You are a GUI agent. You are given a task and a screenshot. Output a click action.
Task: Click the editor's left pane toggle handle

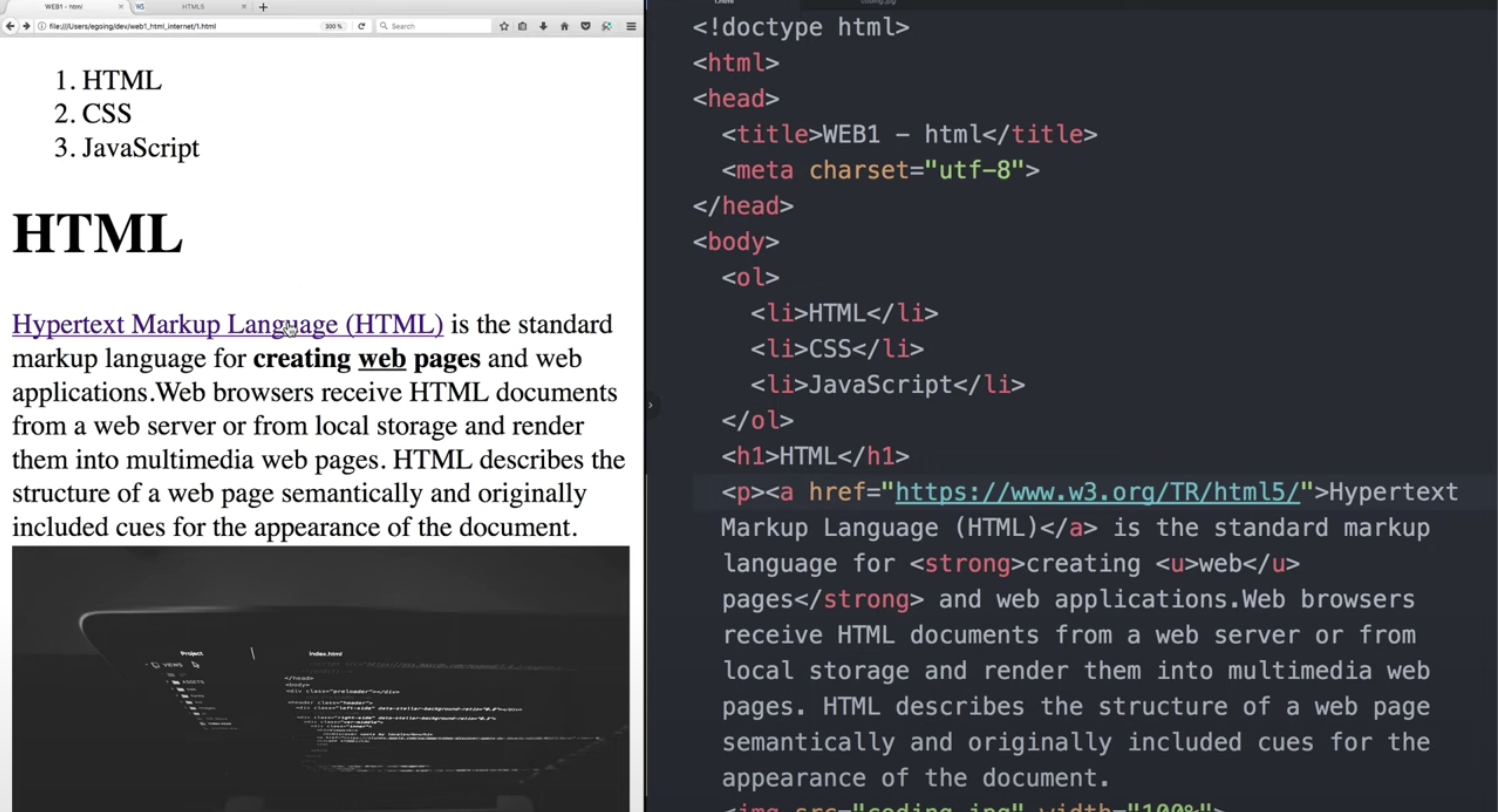(650, 405)
